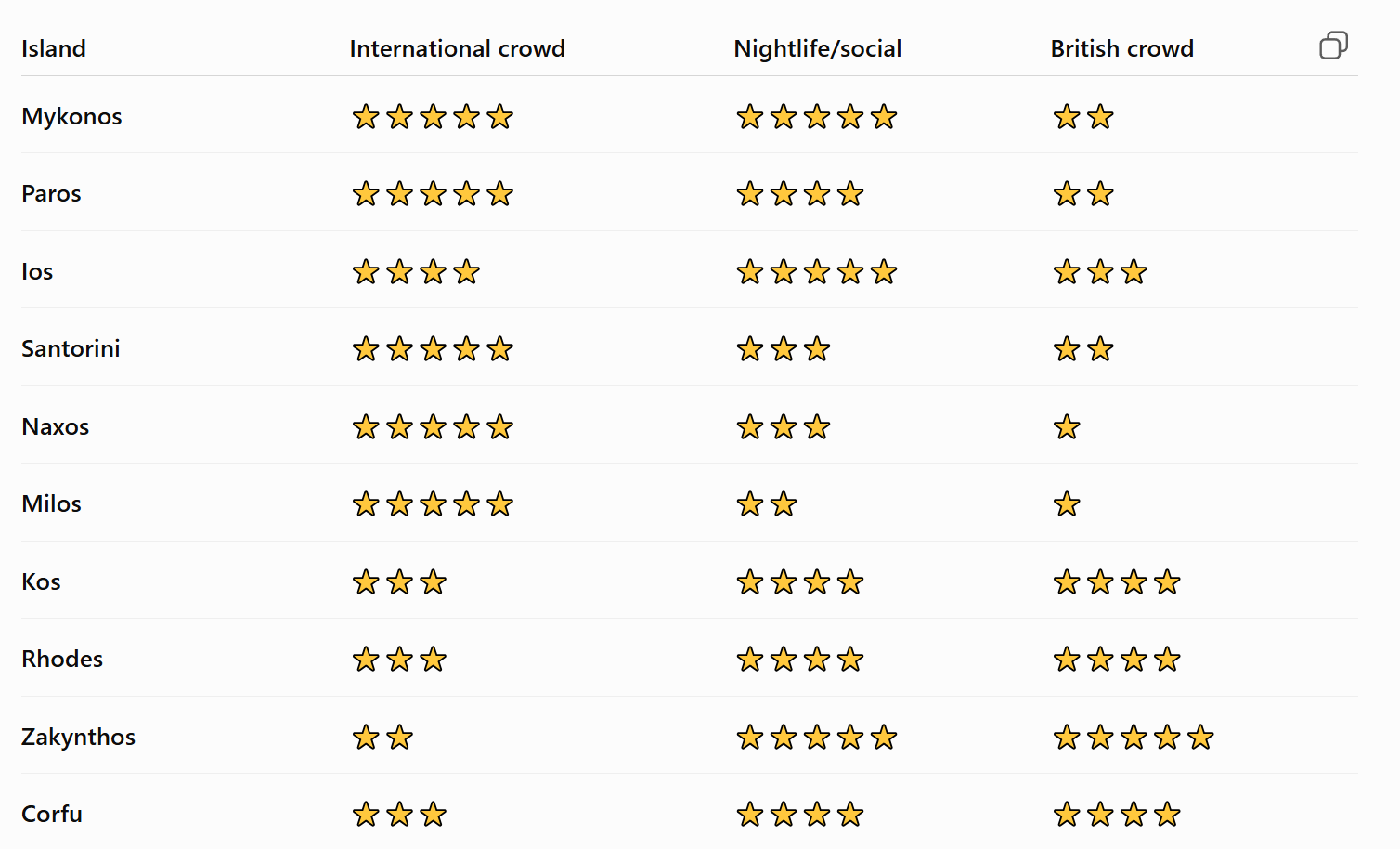The image size is (1400, 849).
Task: Select the Zakynthos row label
Action: pyautogui.click(x=78, y=738)
